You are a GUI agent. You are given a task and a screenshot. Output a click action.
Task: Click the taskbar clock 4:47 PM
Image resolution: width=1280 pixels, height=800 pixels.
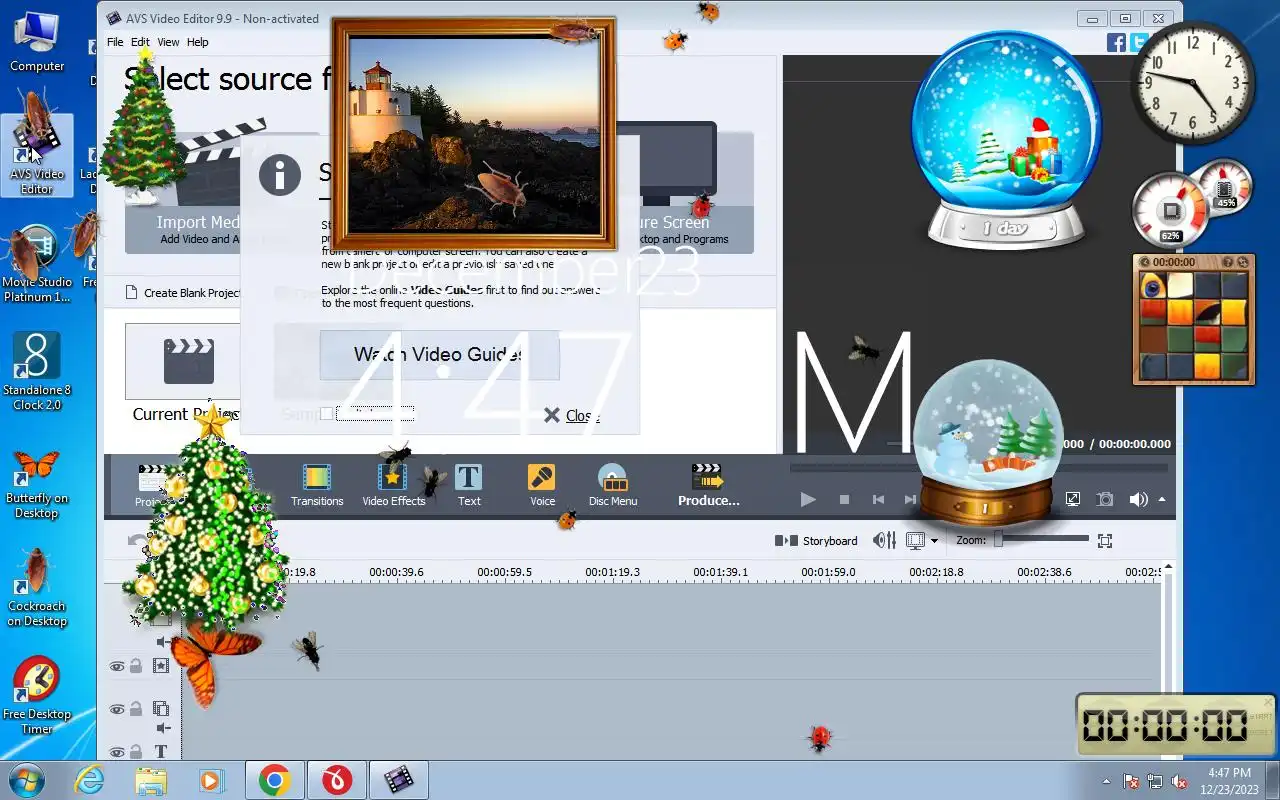[x=1229, y=773]
